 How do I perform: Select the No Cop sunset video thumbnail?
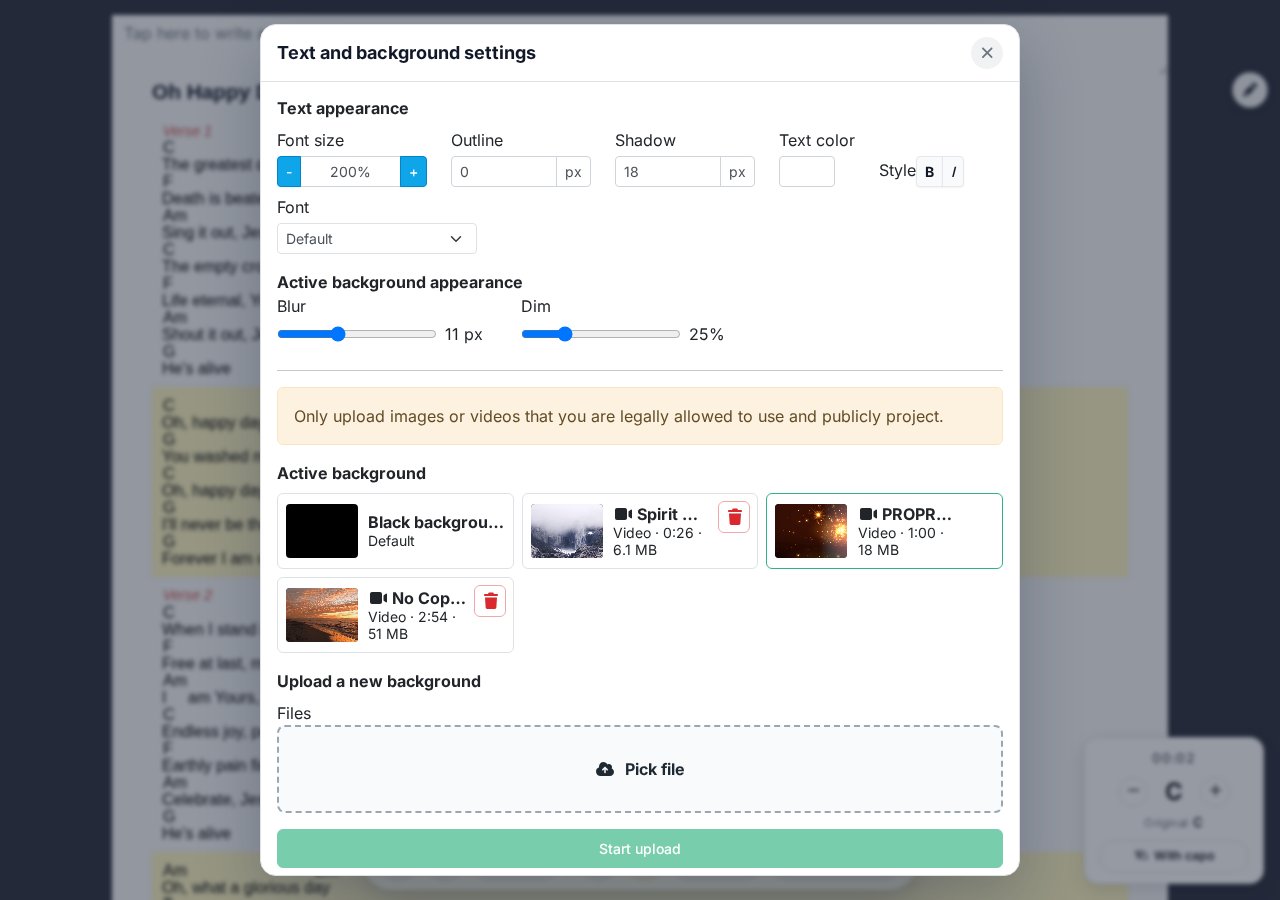coord(322,615)
